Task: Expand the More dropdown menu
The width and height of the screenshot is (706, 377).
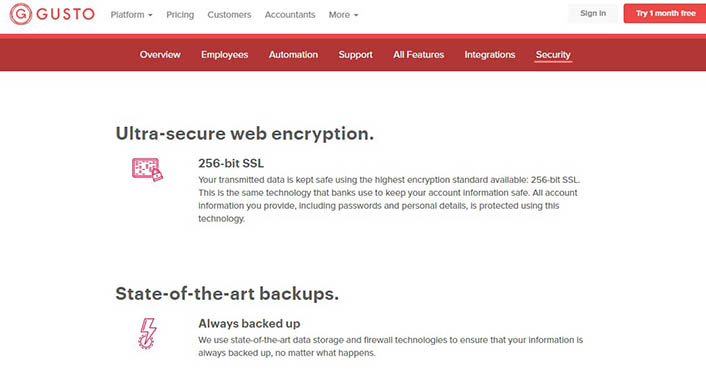Action: (344, 15)
